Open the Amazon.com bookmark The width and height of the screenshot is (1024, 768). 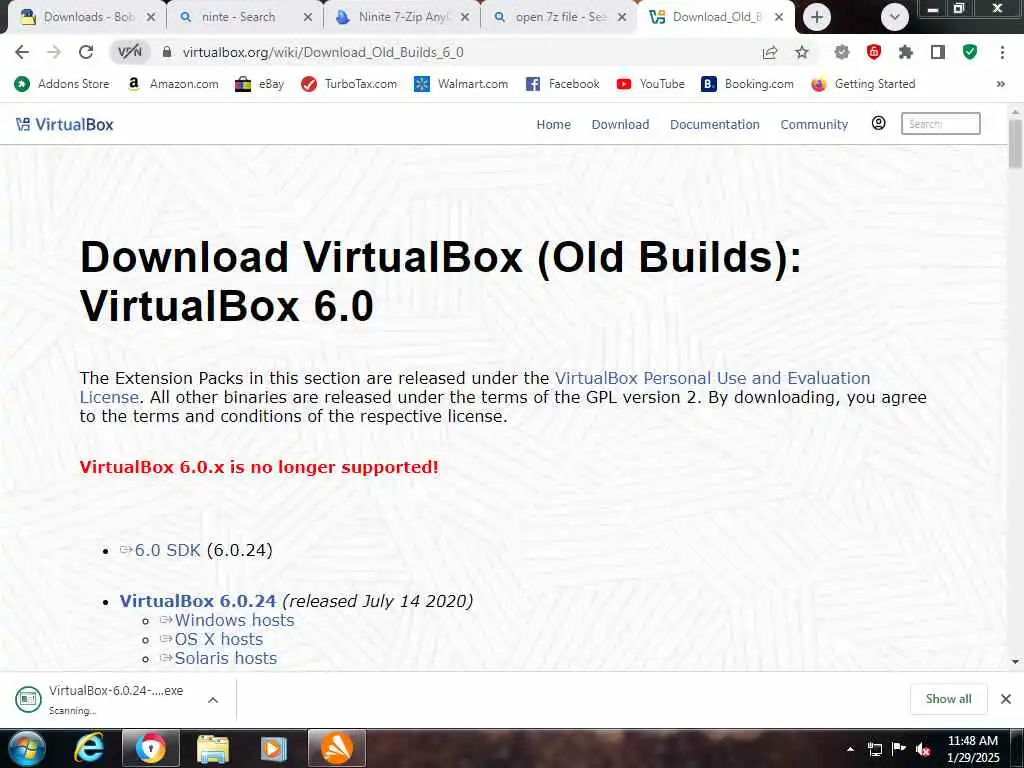pos(173,84)
